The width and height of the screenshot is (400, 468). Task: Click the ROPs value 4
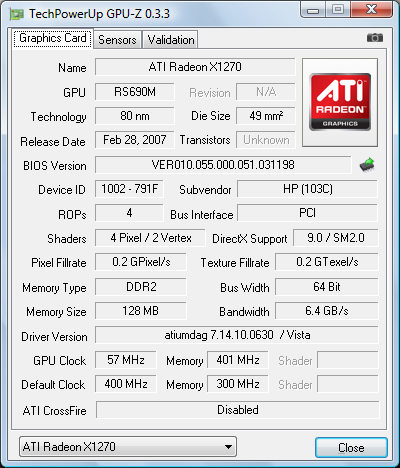pos(129,213)
